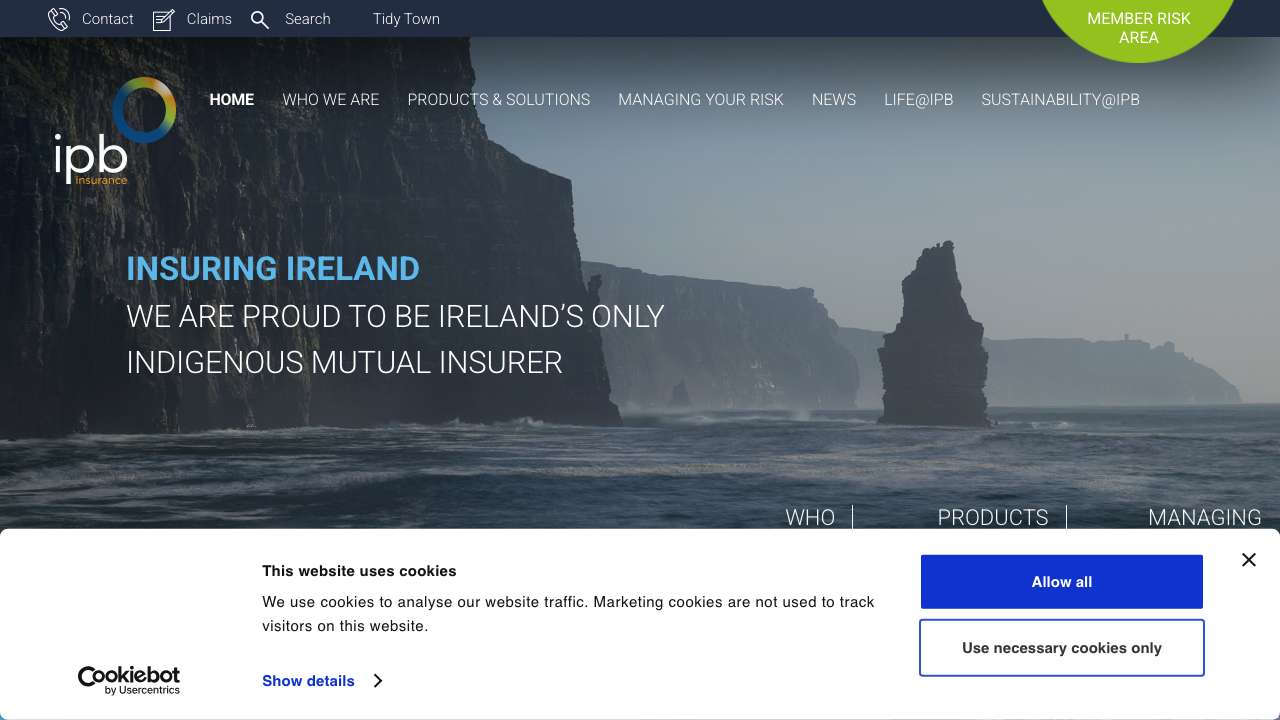This screenshot has height=720, width=1280.
Task: Click the Show details link text
Action: 308,681
